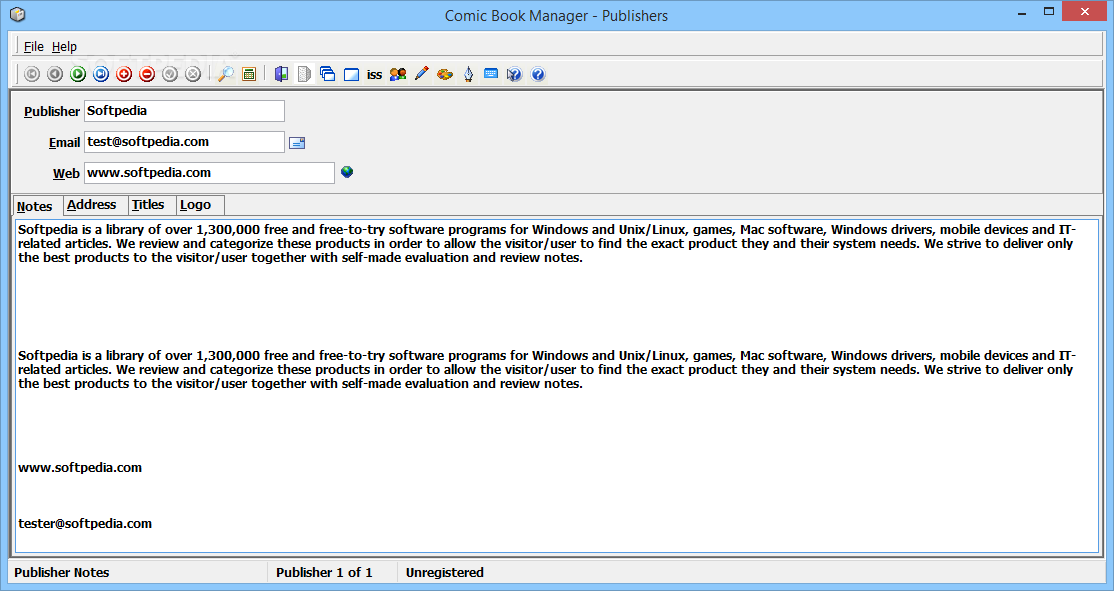Add new publisher with red plus
Screen dimensions: 1114x591
coord(124,74)
